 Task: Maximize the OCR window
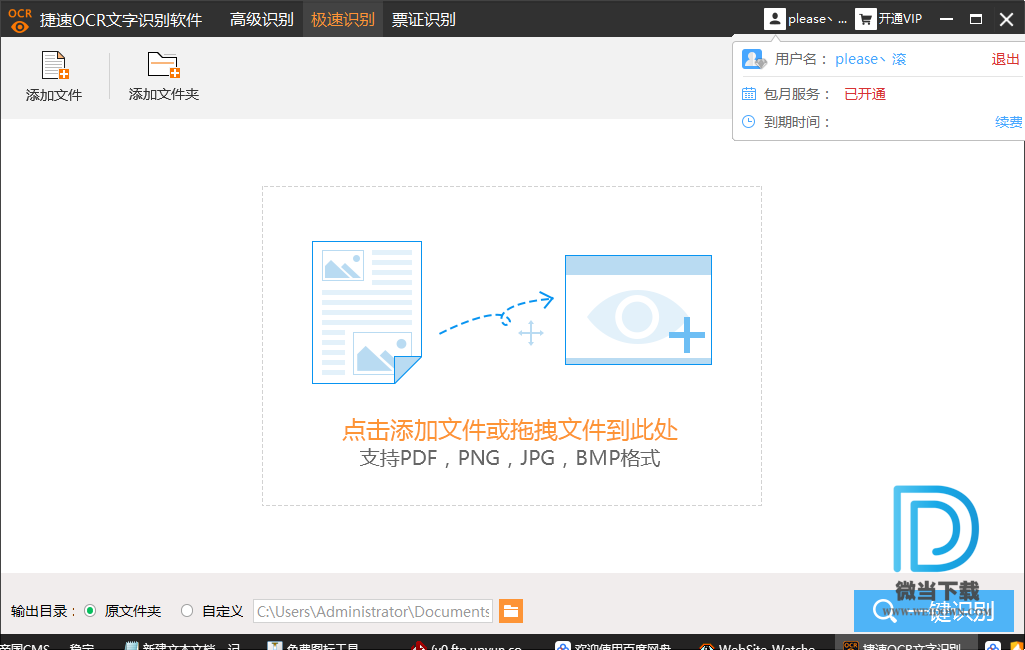click(x=976, y=19)
